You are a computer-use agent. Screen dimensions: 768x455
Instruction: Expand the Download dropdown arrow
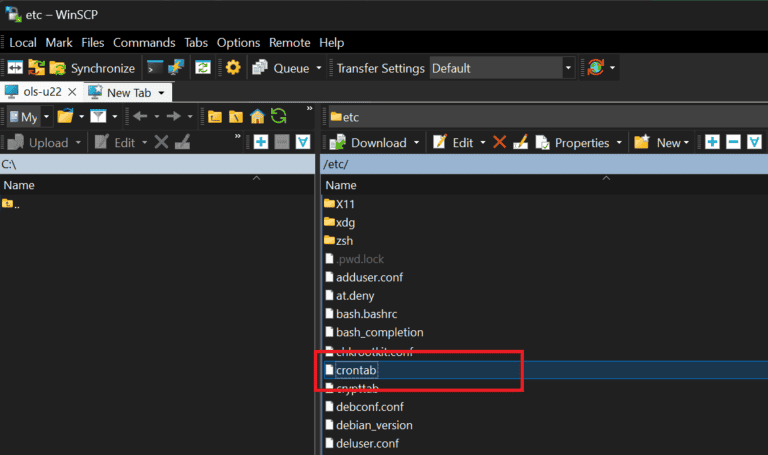pyautogui.click(x=416, y=143)
